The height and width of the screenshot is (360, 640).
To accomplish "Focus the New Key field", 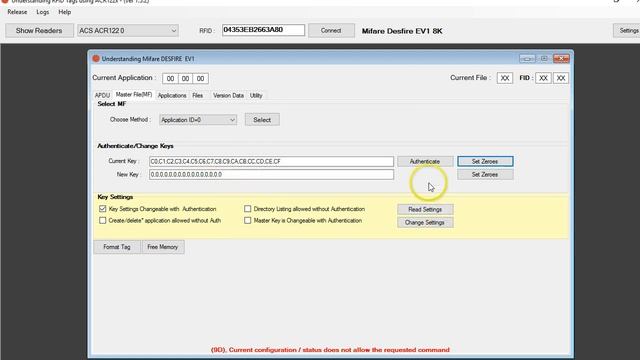I will [x=271, y=175].
